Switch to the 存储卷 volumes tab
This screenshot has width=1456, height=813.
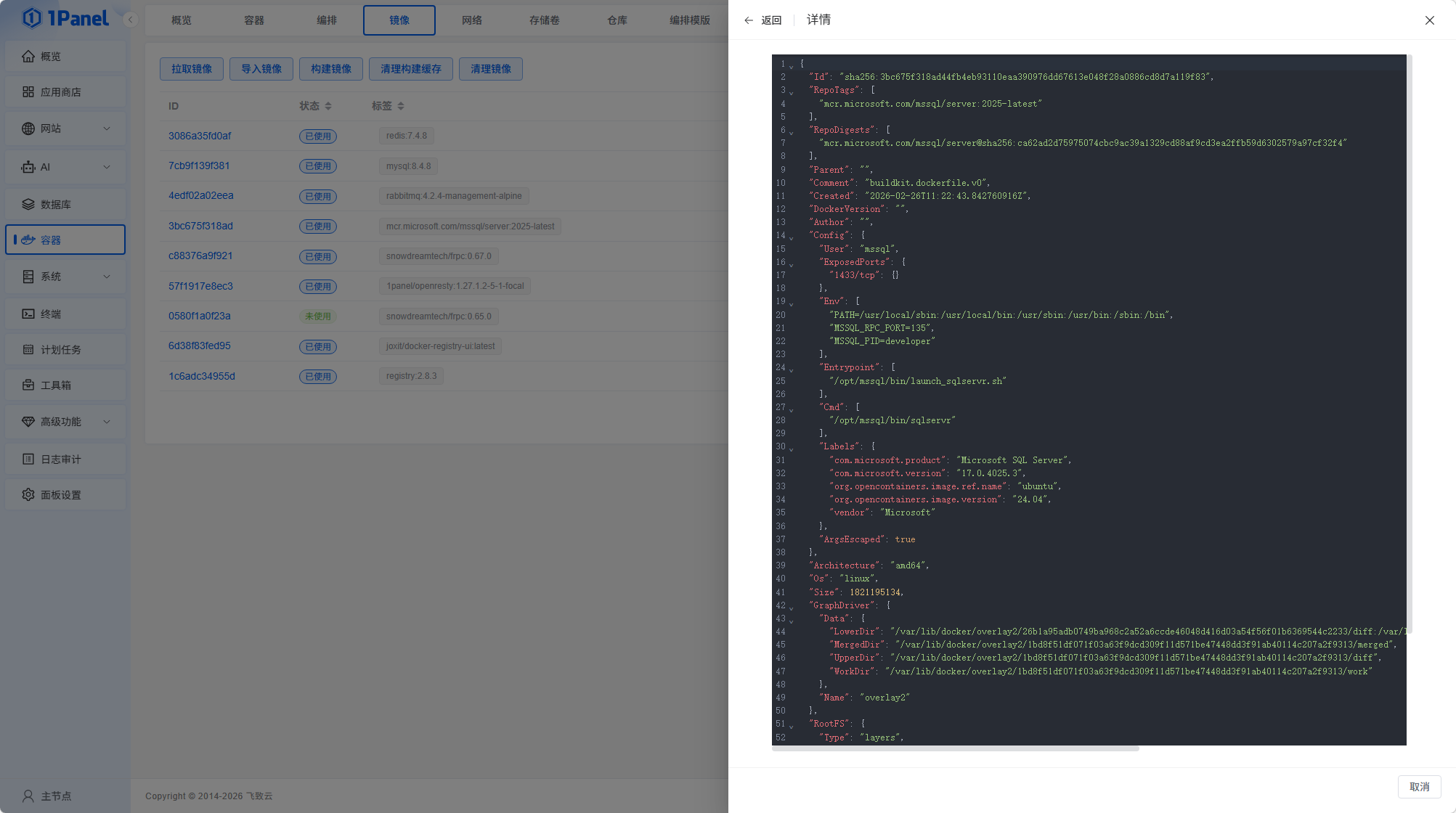click(x=544, y=20)
